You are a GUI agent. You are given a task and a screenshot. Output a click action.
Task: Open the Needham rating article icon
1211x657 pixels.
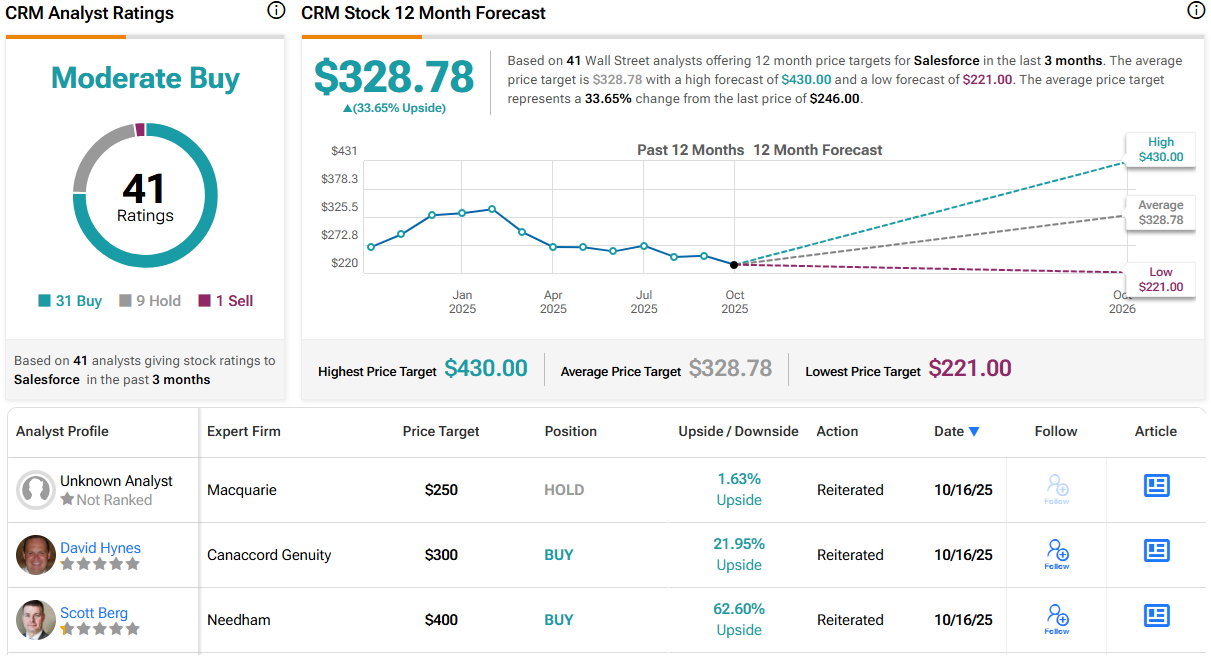point(1156,616)
